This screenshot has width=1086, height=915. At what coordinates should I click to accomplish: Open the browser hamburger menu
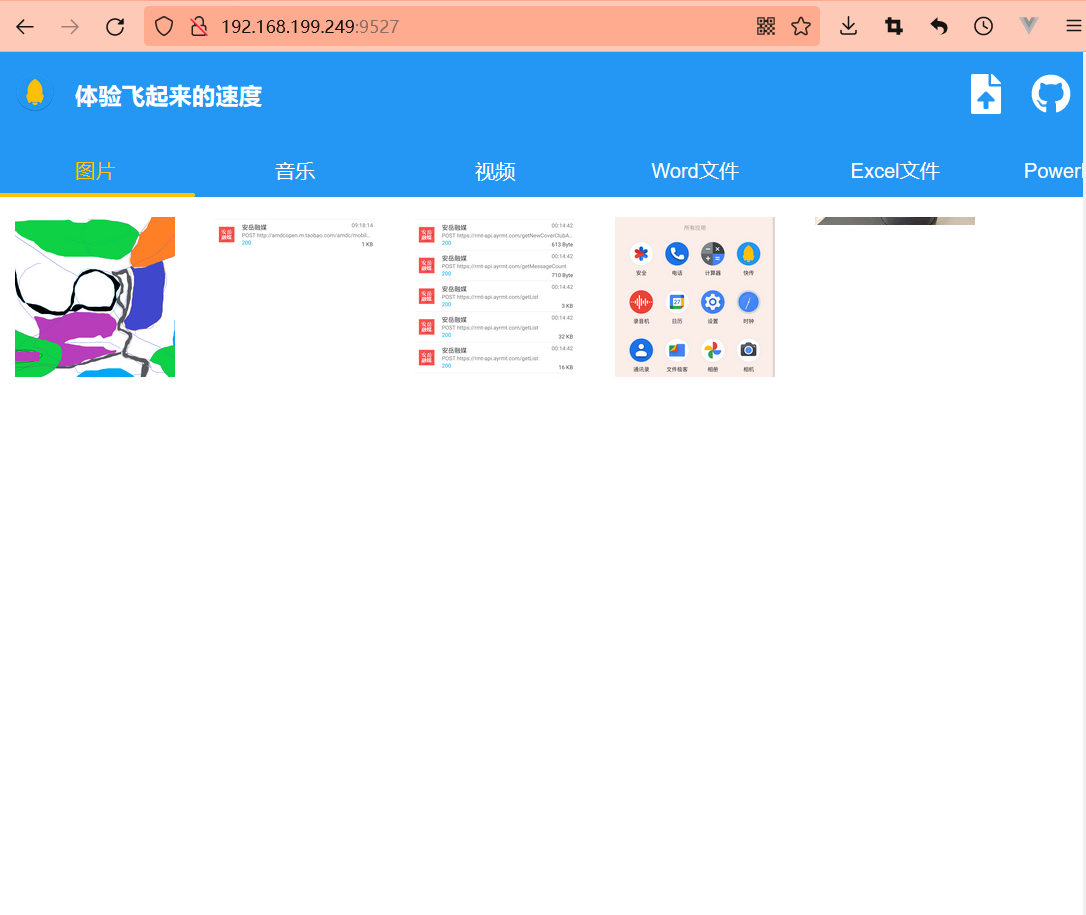click(1074, 27)
